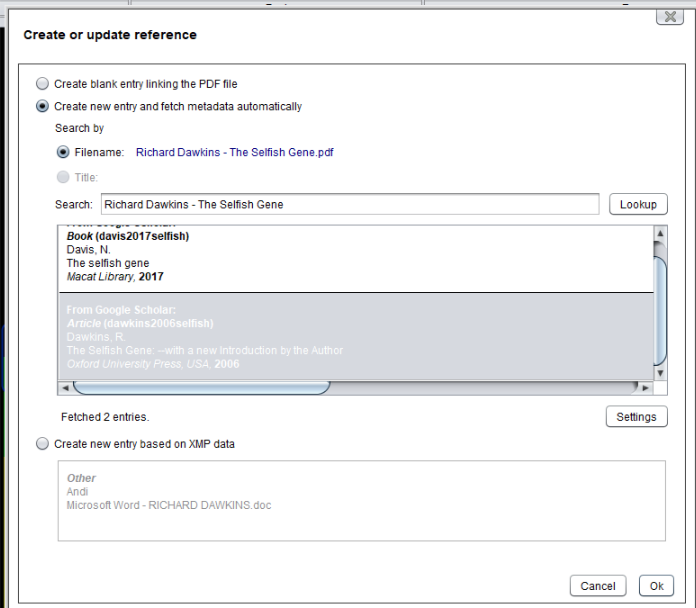
Task: Choose the Title search radio button
Action: click(63, 177)
